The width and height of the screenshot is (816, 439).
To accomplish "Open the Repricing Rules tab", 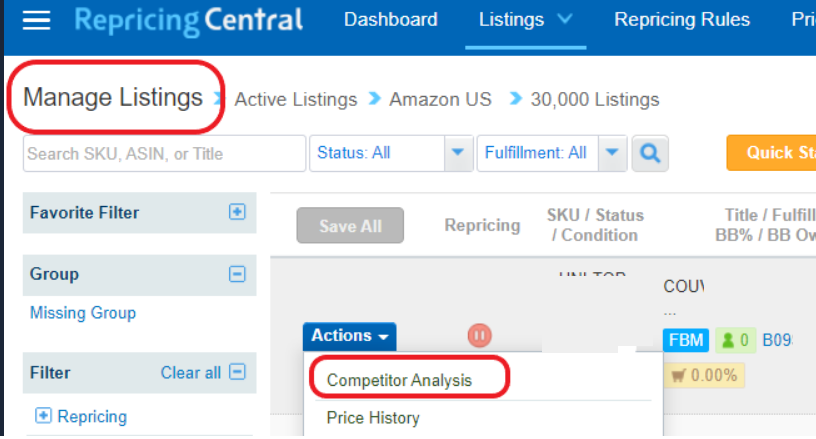I will [x=682, y=20].
